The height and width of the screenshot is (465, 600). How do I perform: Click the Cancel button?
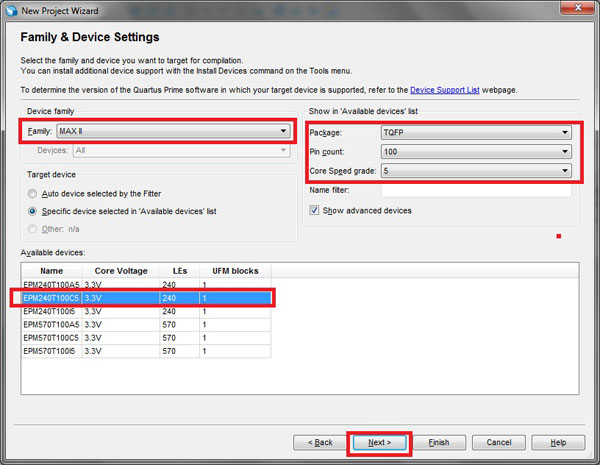click(x=499, y=442)
